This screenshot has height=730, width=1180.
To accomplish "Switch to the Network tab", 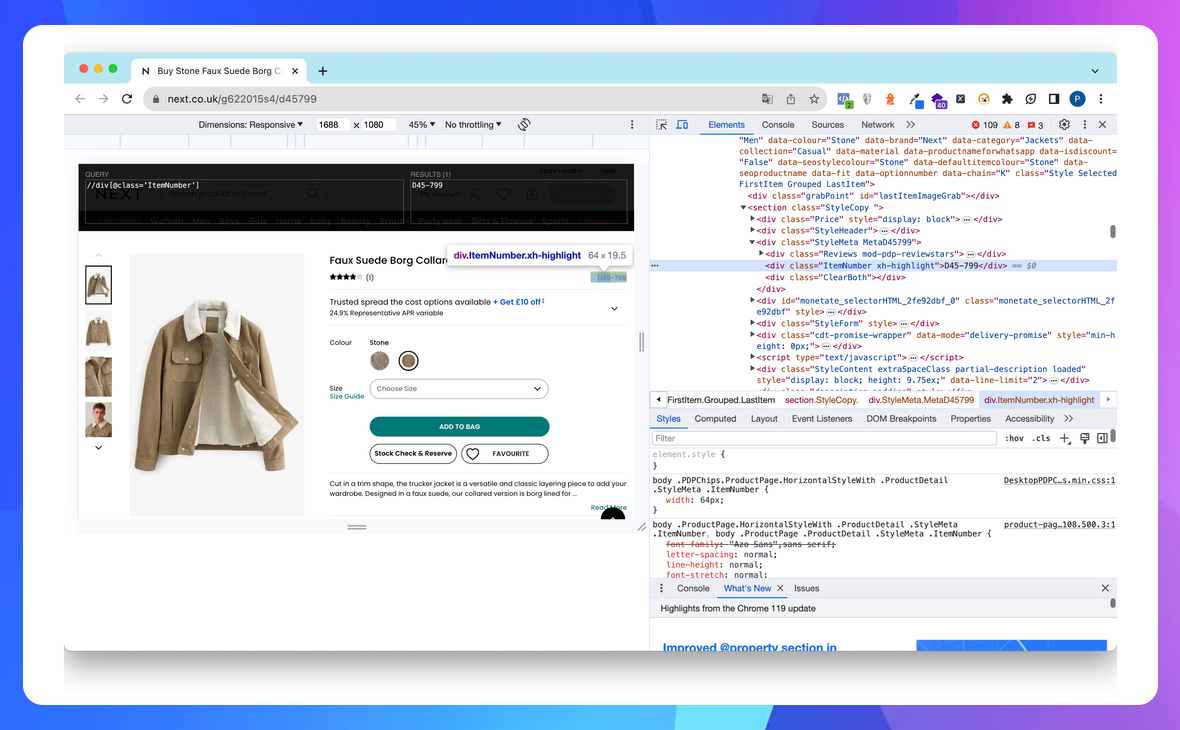I will pyautogui.click(x=878, y=125).
